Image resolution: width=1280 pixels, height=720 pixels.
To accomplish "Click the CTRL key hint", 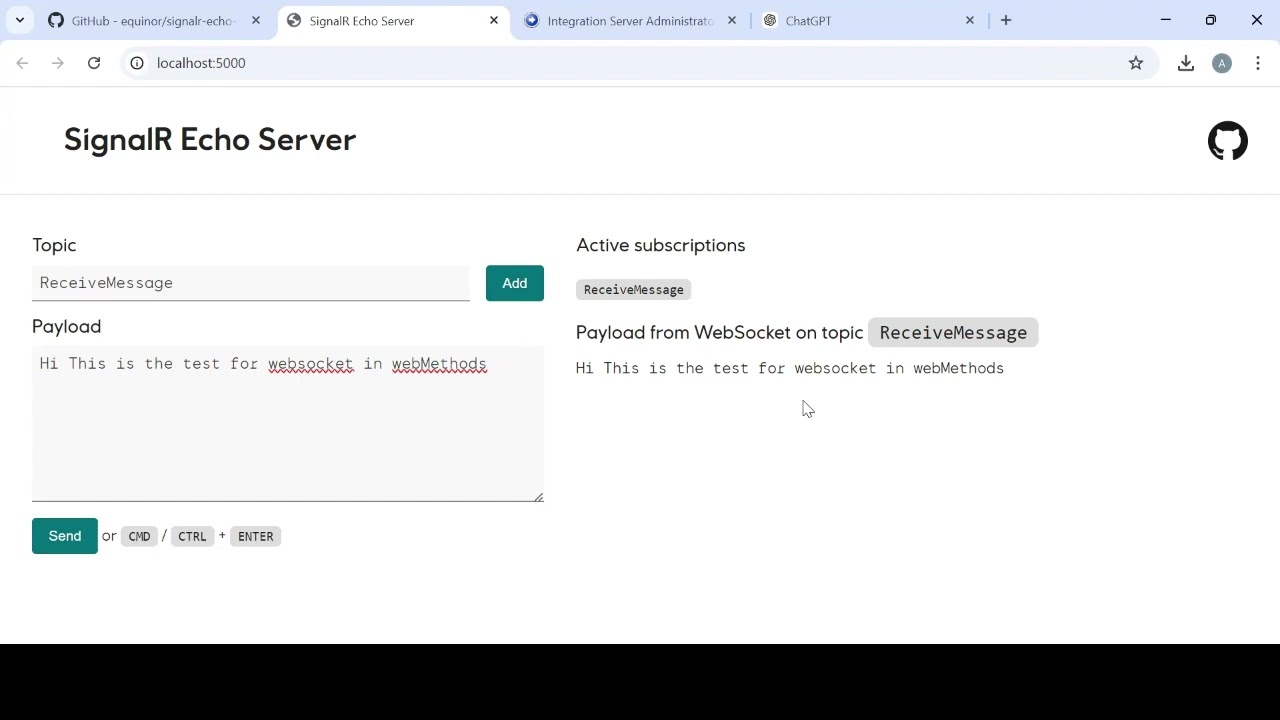I will click(x=192, y=537).
